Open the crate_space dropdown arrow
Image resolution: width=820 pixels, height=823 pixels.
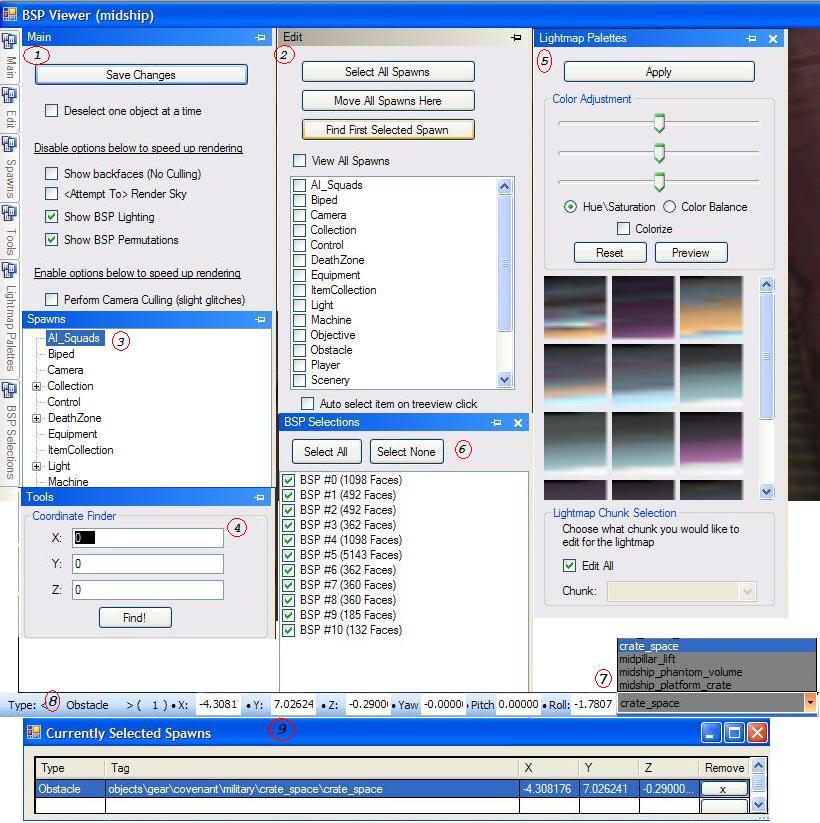click(x=809, y=703)
